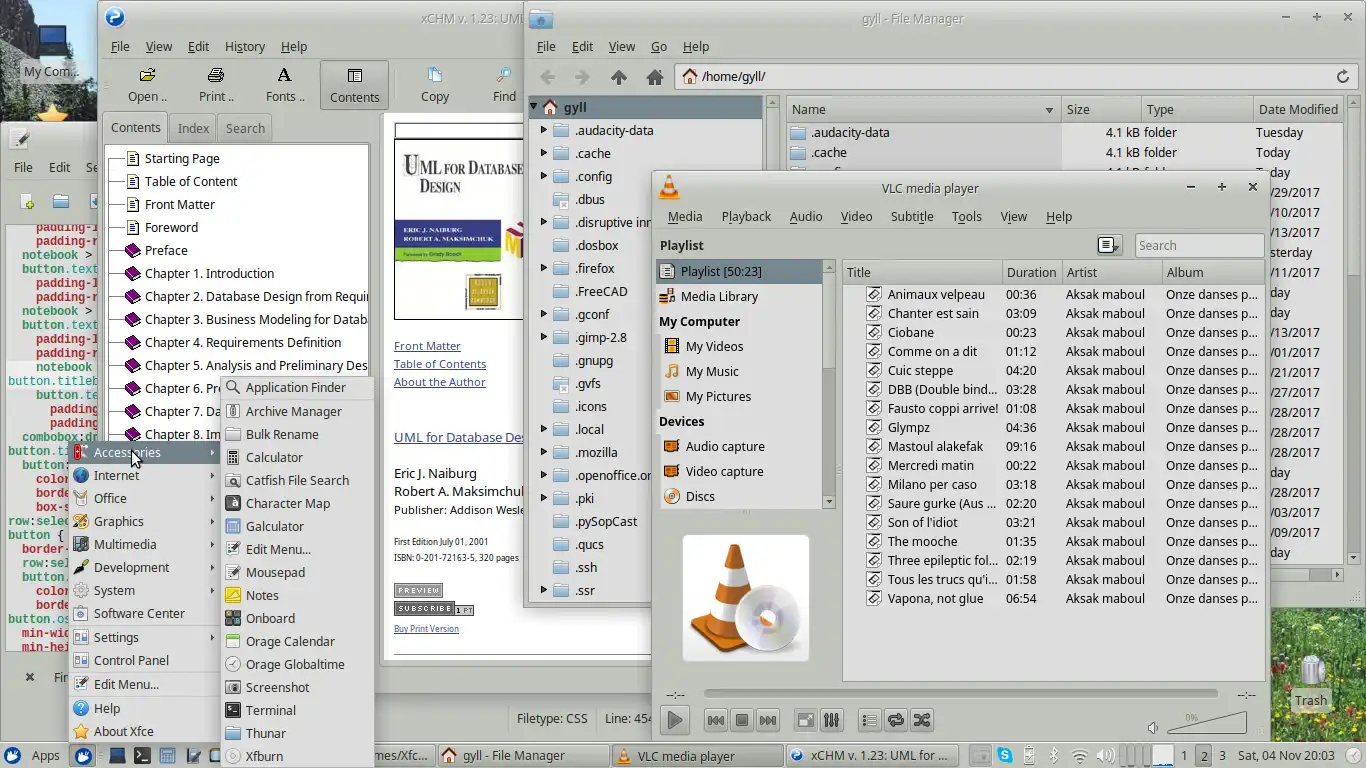Show extended settings in VLC
Image resolution: width=1366 pixels, height=768 pixels.
click(x=832, y=720)
